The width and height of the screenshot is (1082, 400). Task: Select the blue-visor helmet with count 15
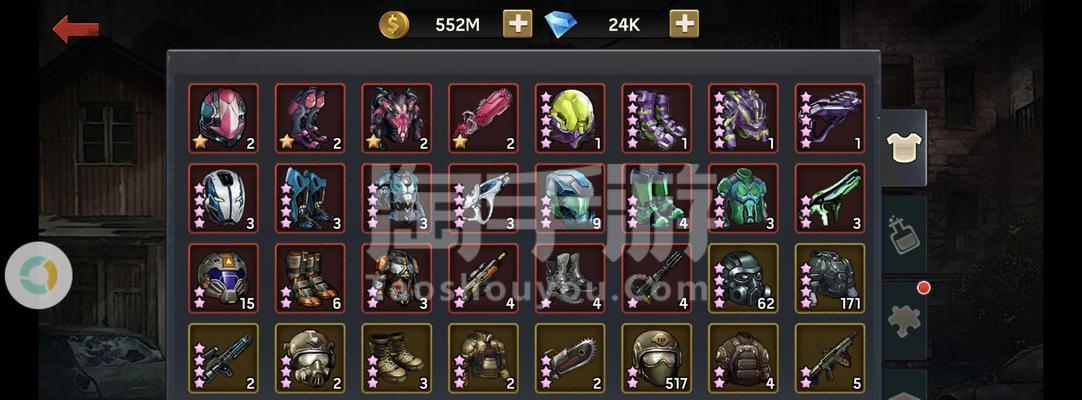[224, 278]
